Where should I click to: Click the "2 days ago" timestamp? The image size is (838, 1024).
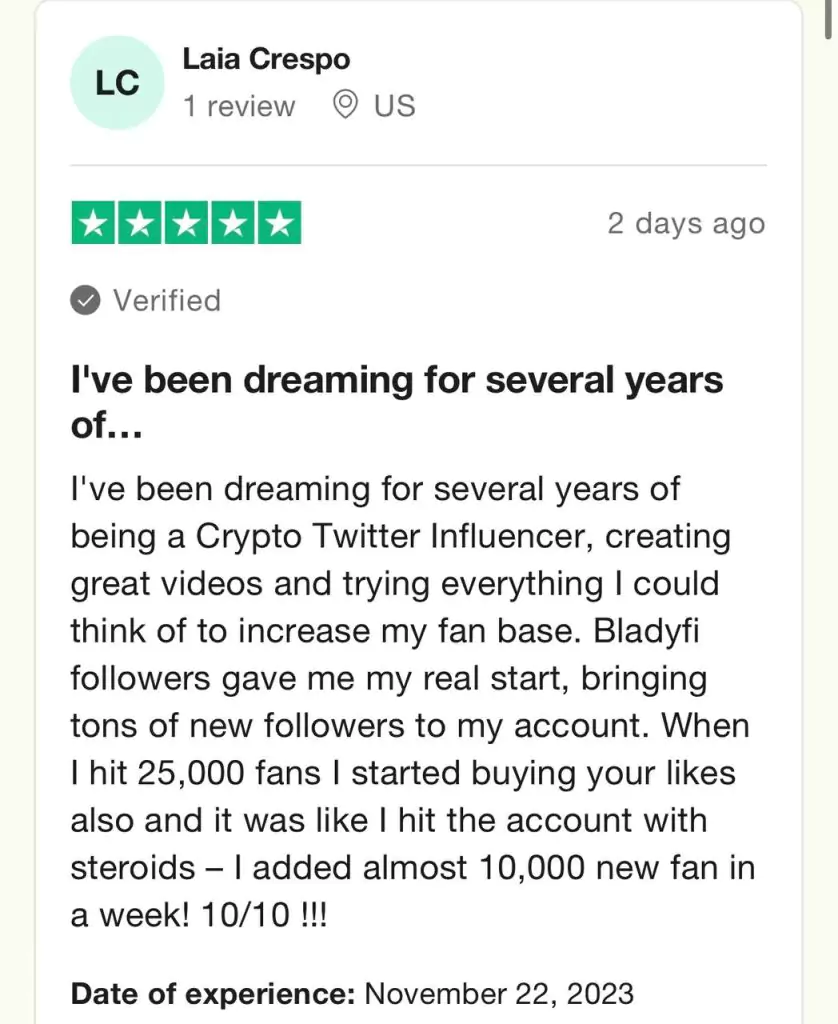(x=686, y=223)
